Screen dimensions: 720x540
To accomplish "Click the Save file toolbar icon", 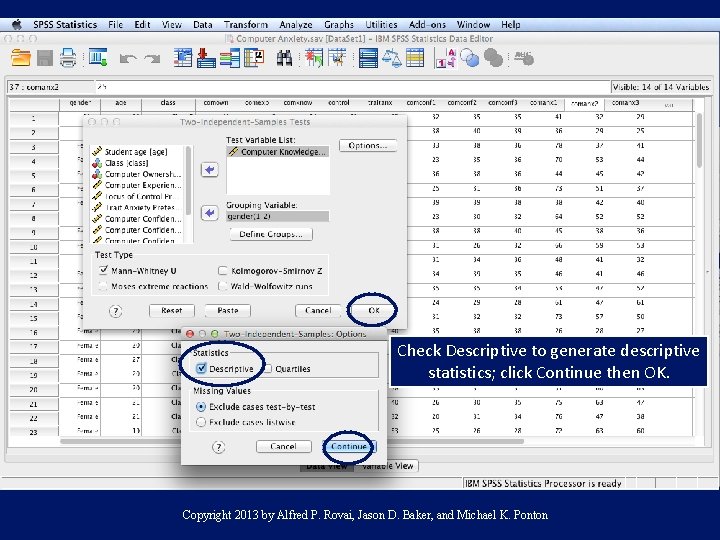I will 45,58.
